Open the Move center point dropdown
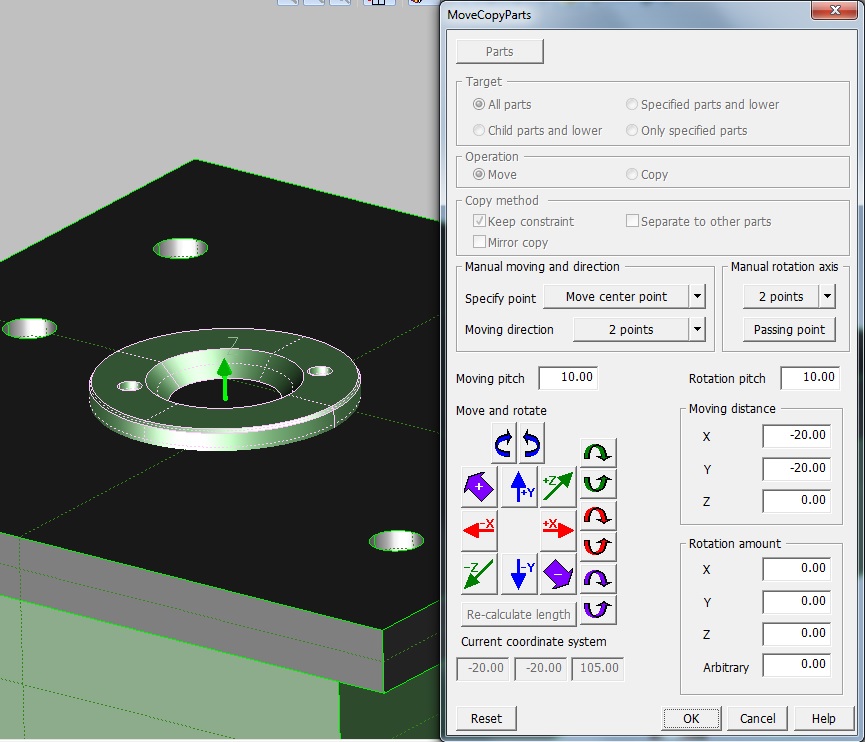This screenshot has width=865, height=742. [697, 297]
